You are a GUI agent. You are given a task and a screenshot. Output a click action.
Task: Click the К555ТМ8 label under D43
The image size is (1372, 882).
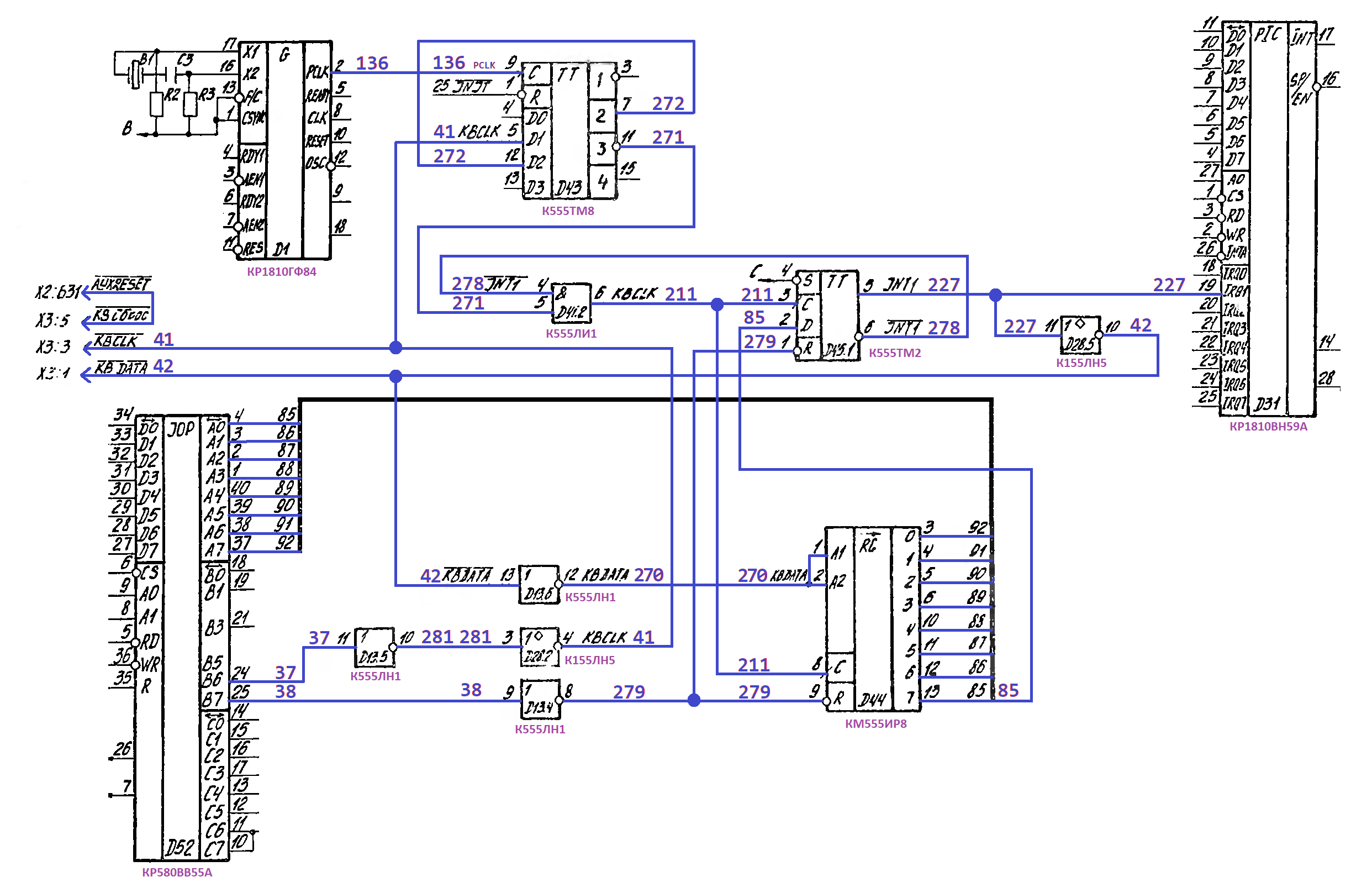coord(568,211)
